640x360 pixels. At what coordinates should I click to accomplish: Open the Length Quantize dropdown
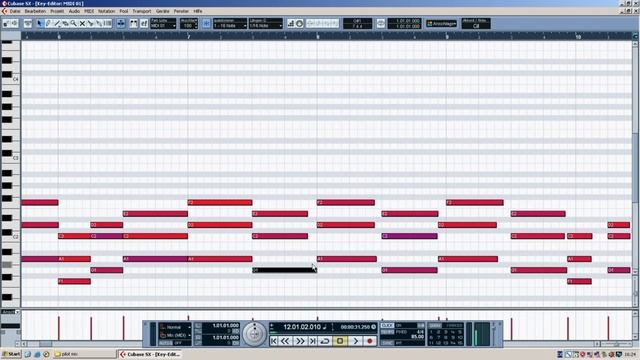[x=266, y=26]
